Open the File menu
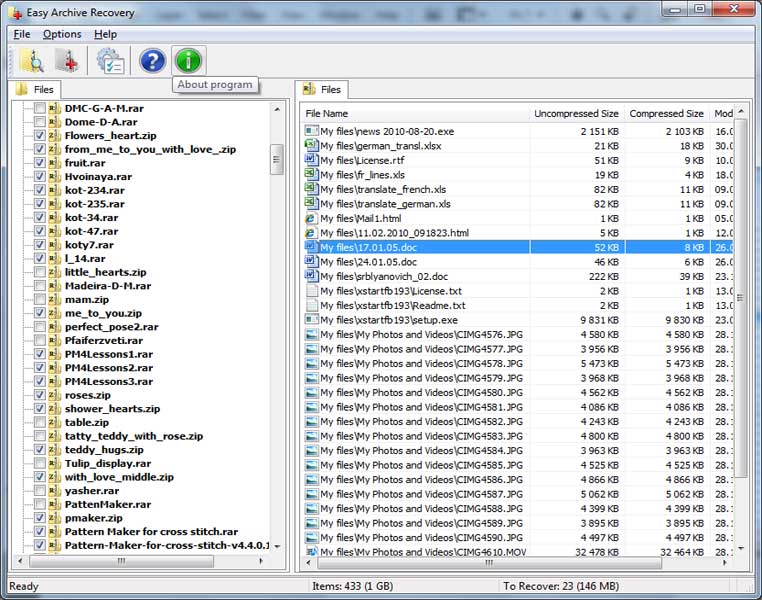 [21, 34]
